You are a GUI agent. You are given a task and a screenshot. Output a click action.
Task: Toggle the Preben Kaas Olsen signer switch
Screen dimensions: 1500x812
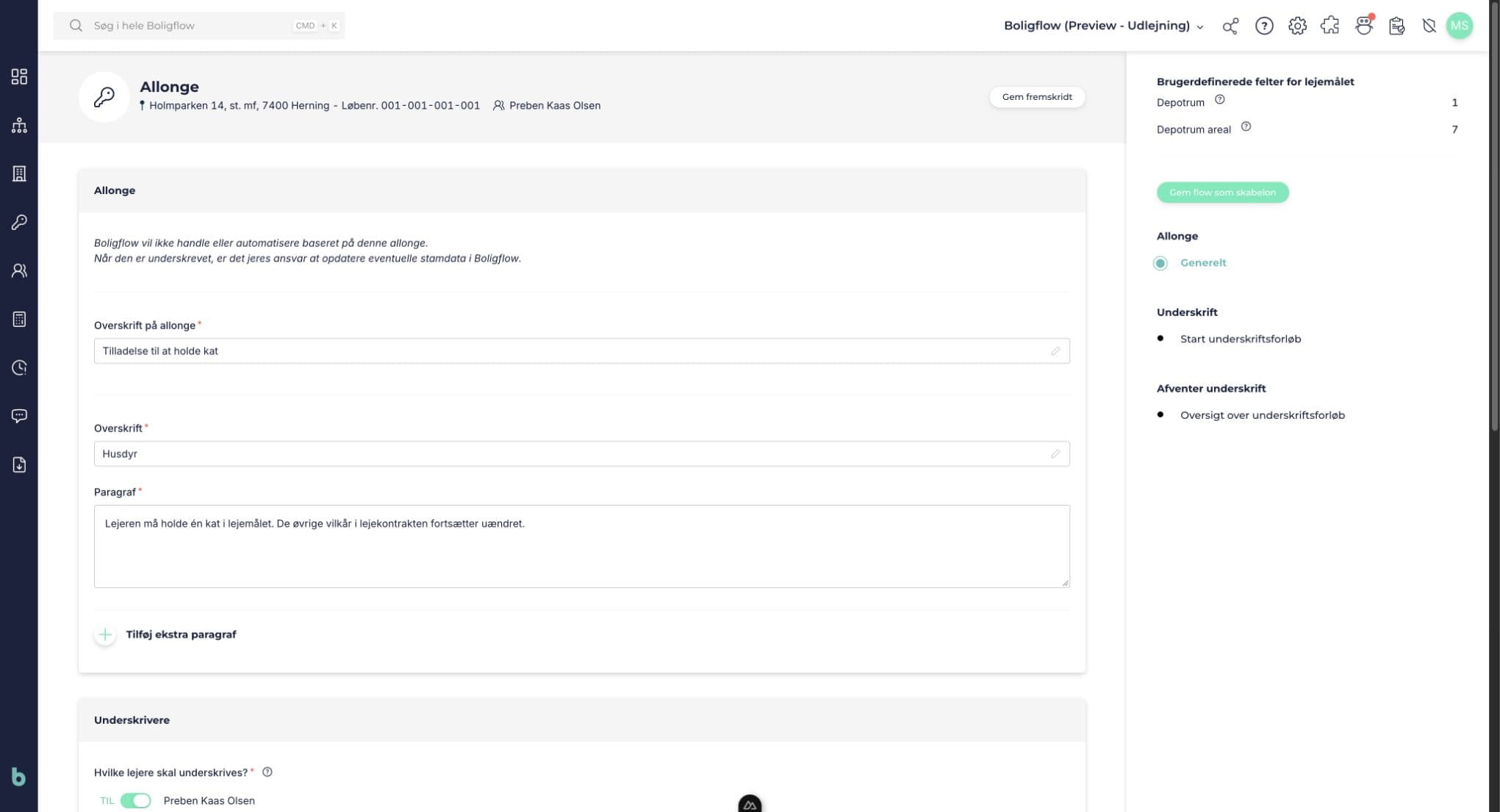[x=136, y=800]
